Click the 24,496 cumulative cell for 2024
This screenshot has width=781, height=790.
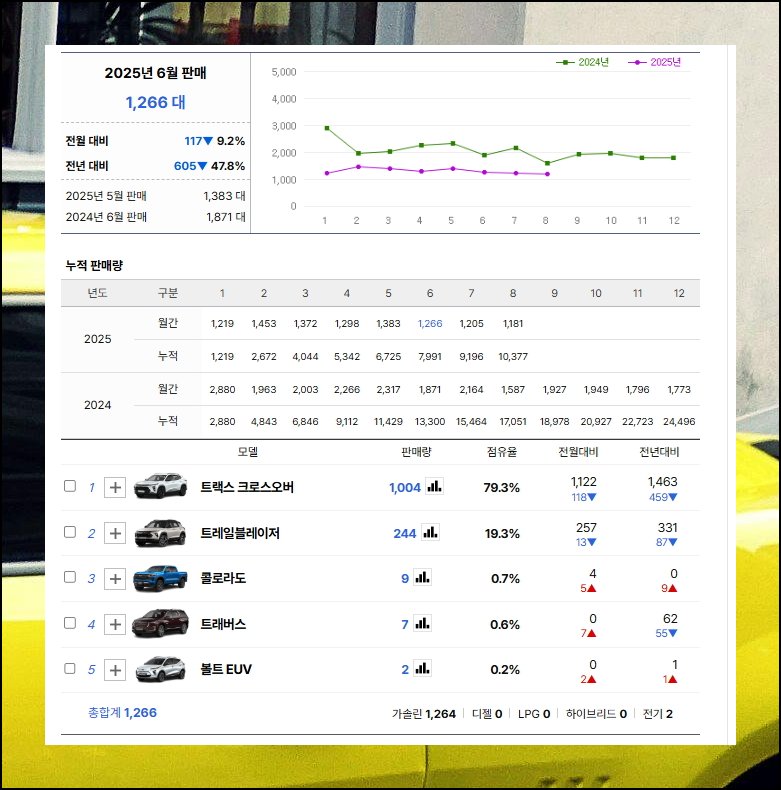pyautogui.click(x=679, y=422)
